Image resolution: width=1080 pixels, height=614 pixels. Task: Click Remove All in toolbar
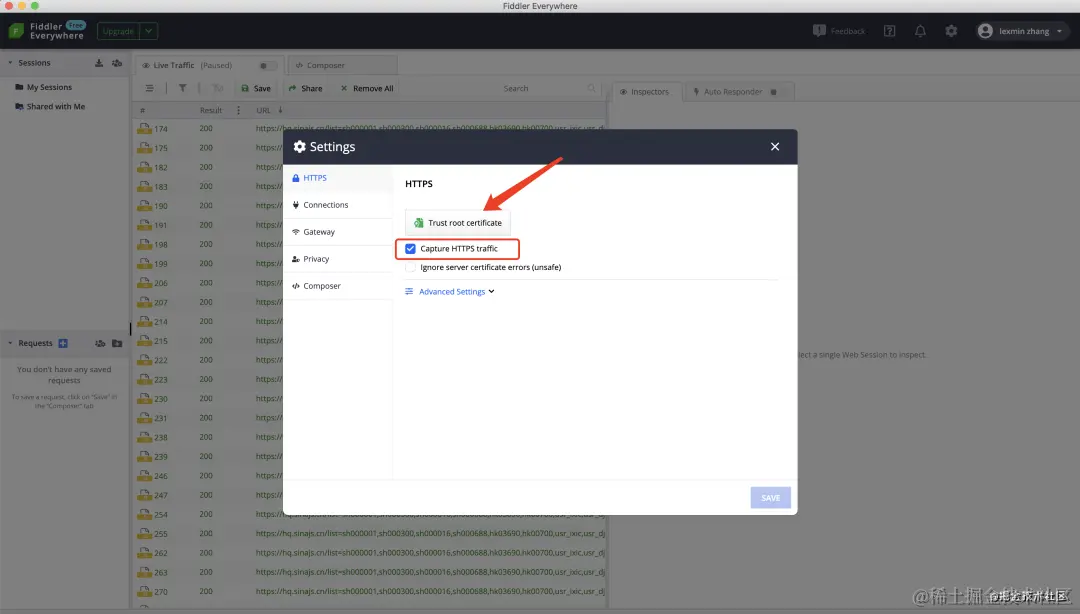click(366, 88)
